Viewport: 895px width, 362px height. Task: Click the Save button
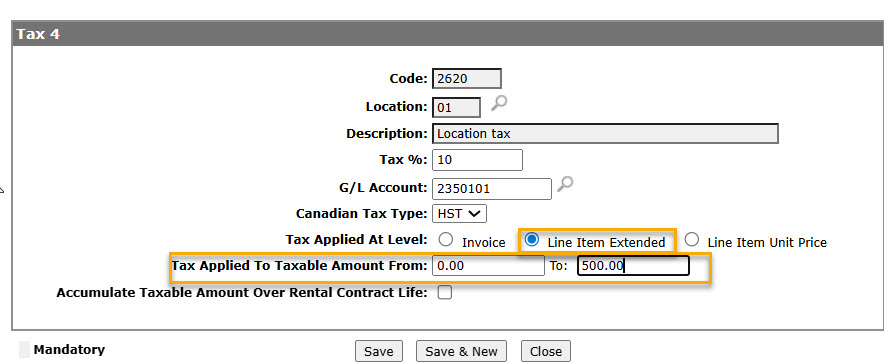[x=378, y=351]
